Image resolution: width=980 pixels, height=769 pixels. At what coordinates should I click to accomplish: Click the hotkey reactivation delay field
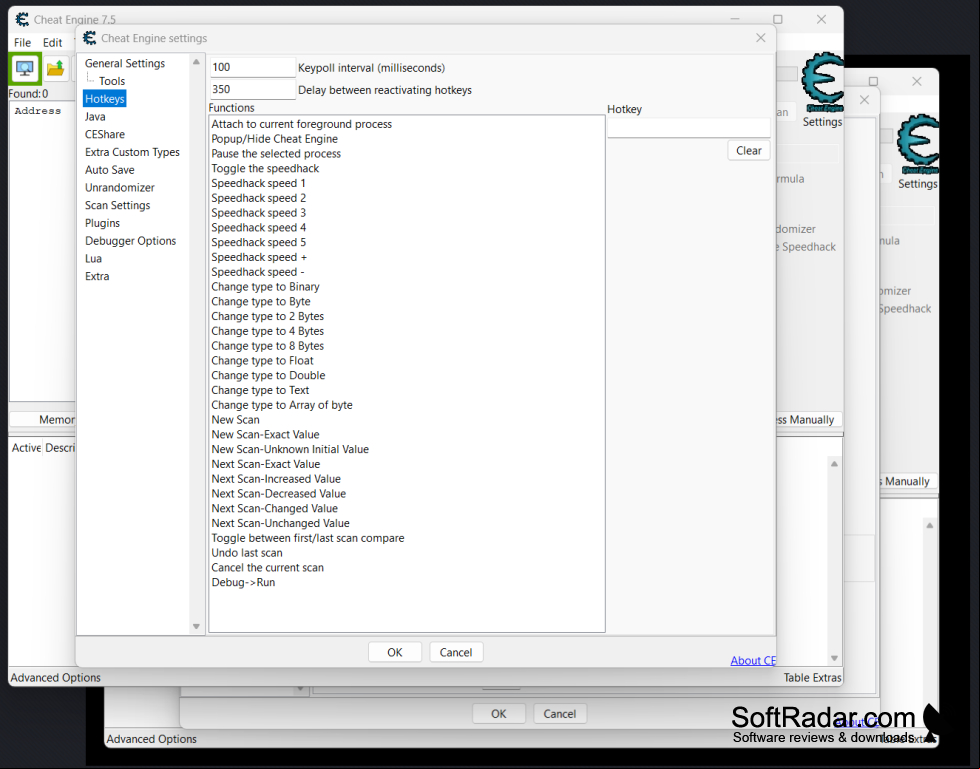[252, 89]
